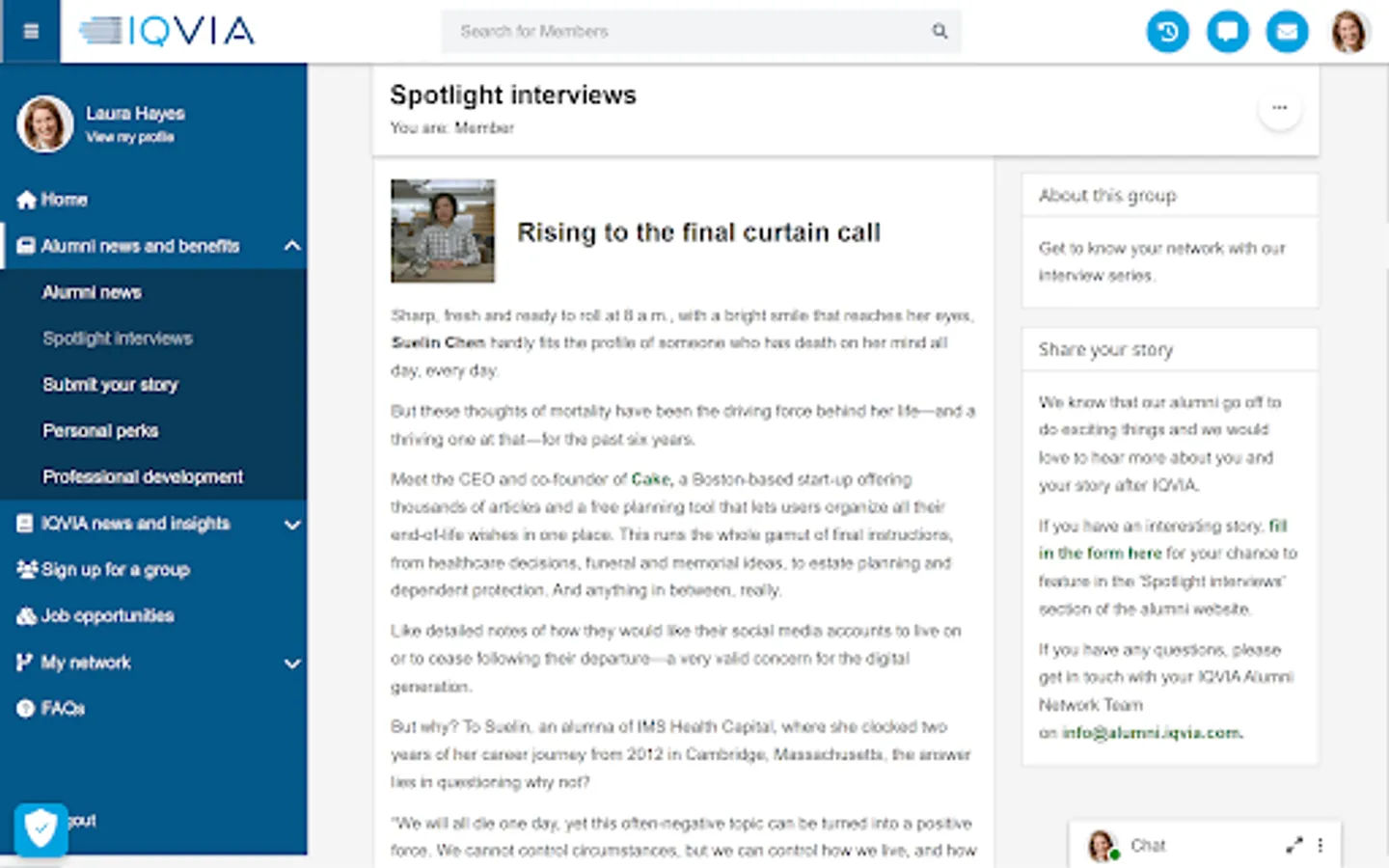Click the My network branch icon
1389x868 pixels.
[x=25, y=663]
